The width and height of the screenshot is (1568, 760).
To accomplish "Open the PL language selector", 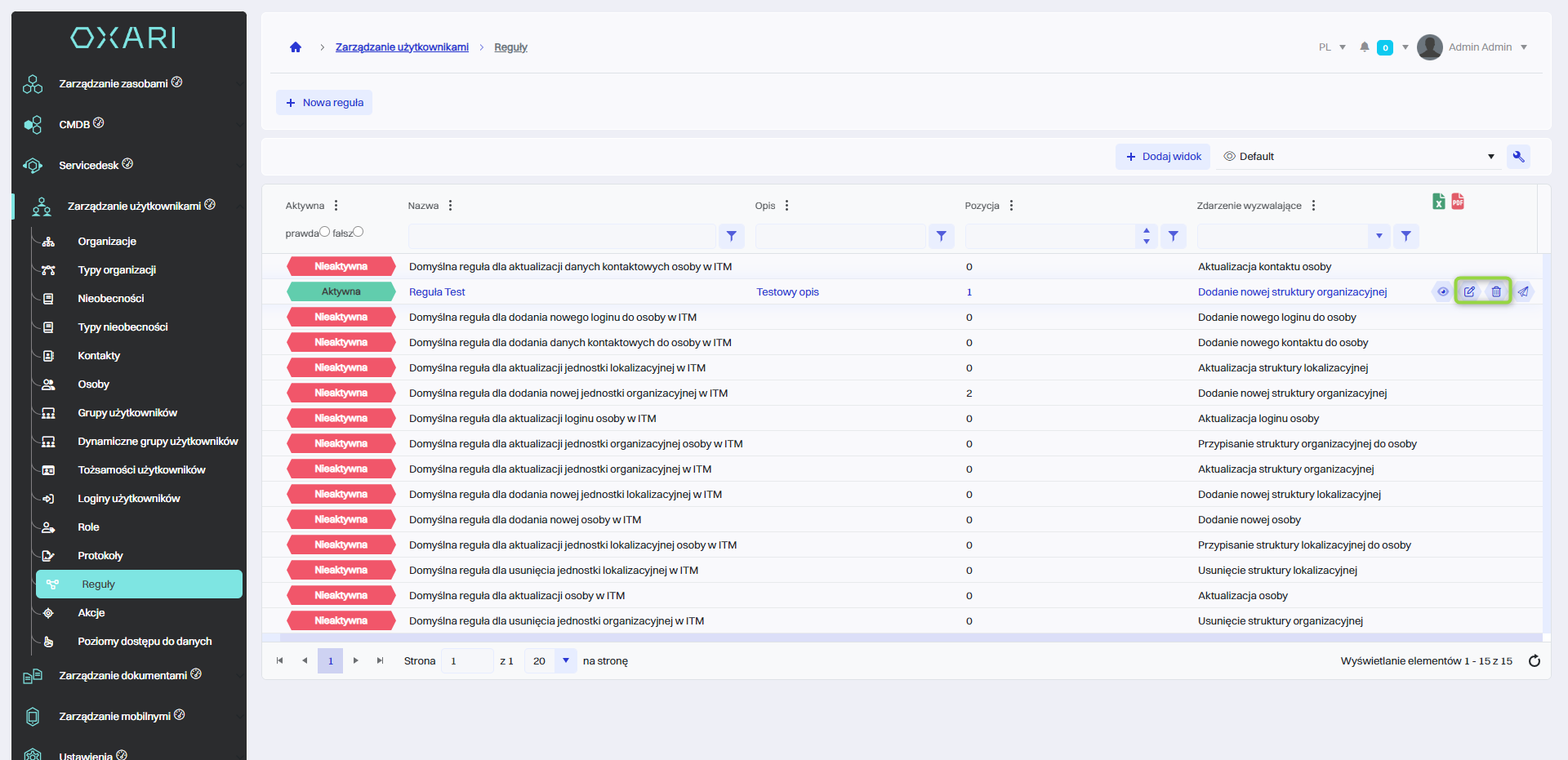I will (1332, 47).
